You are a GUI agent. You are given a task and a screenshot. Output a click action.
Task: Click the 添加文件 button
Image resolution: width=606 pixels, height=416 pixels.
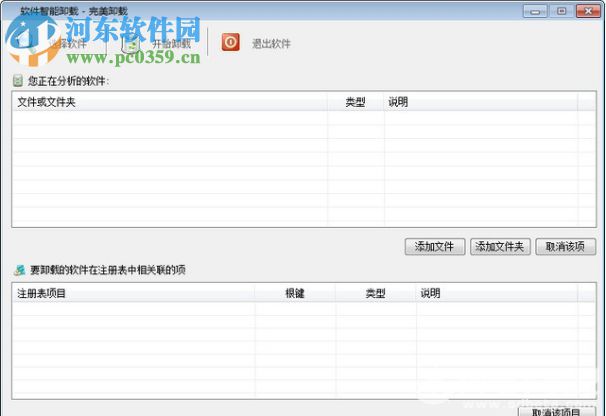click(x=435, y=247)
